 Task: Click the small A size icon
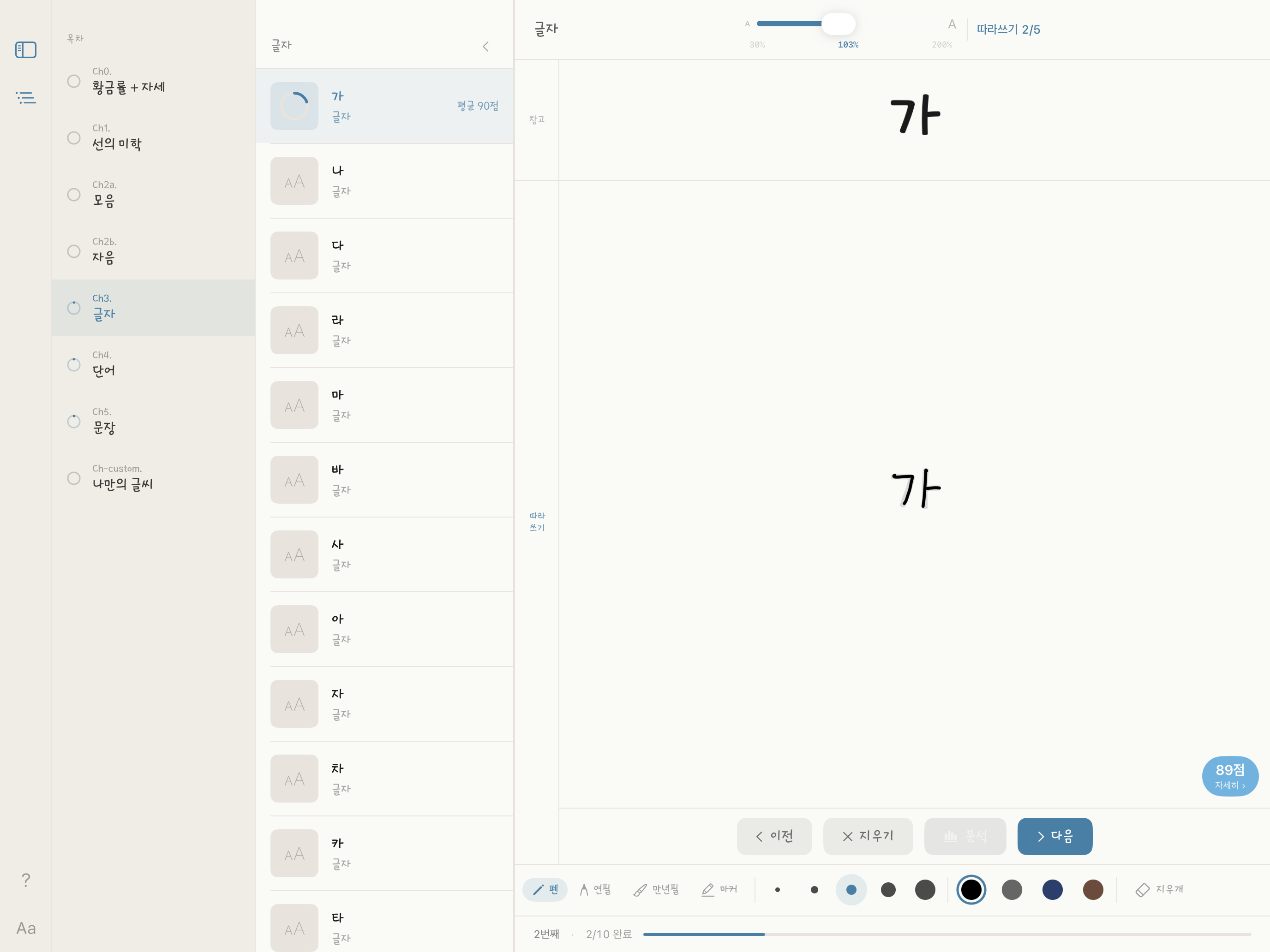[748, 24]
